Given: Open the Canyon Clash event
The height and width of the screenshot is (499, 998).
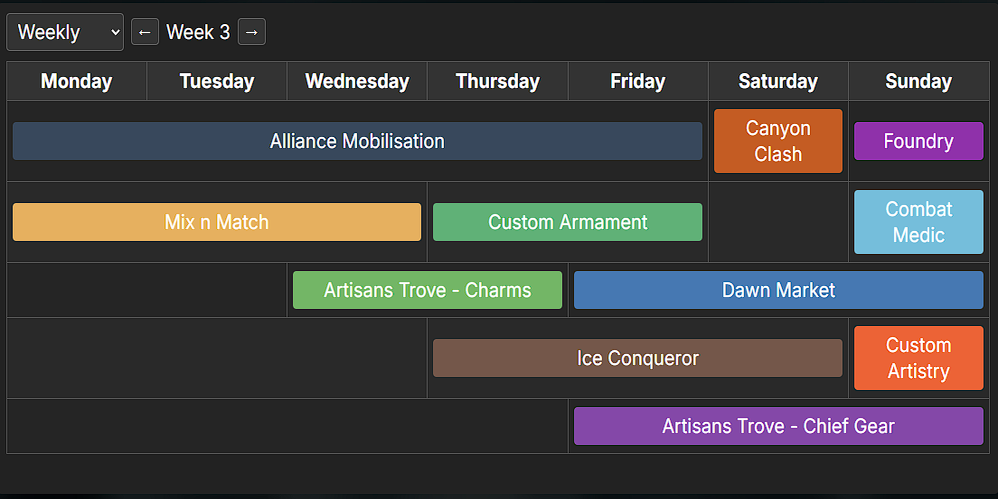Looking at the screenshot, I should (x=778, y=141).
